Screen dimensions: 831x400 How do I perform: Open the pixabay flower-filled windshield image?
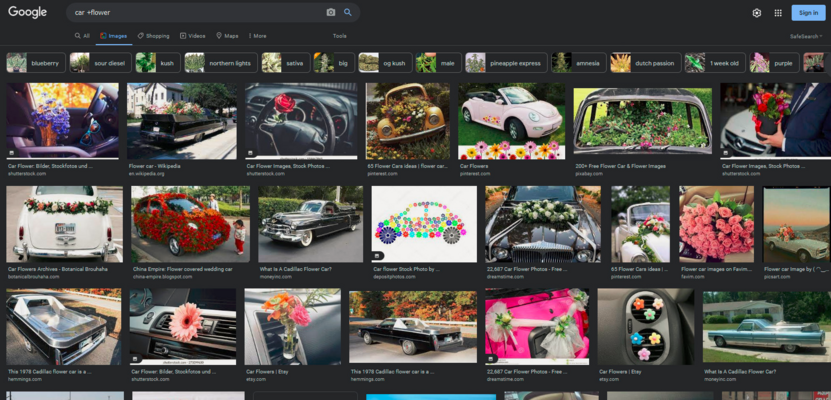642,121
